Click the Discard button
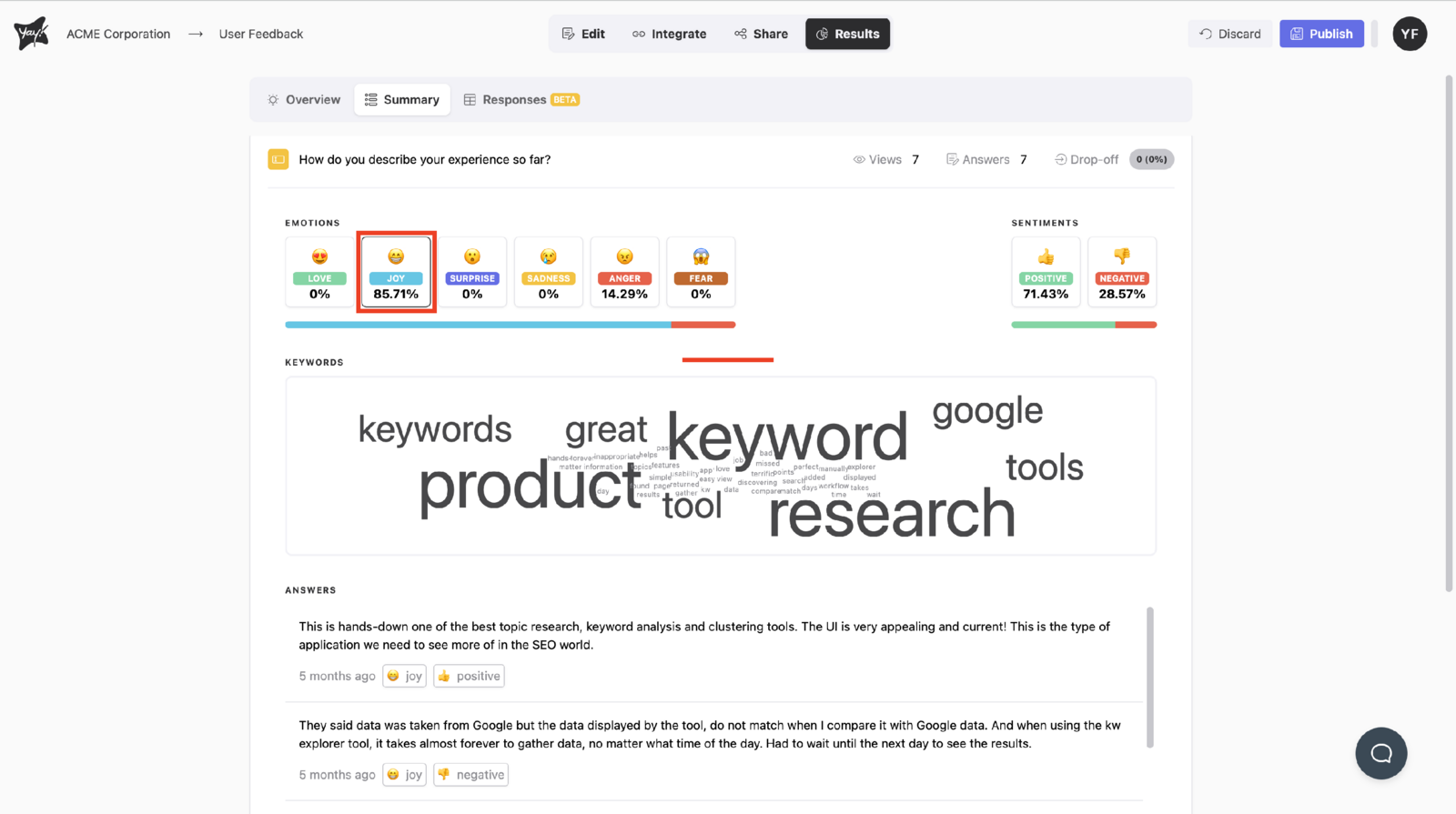 [x=1230, y=34]
